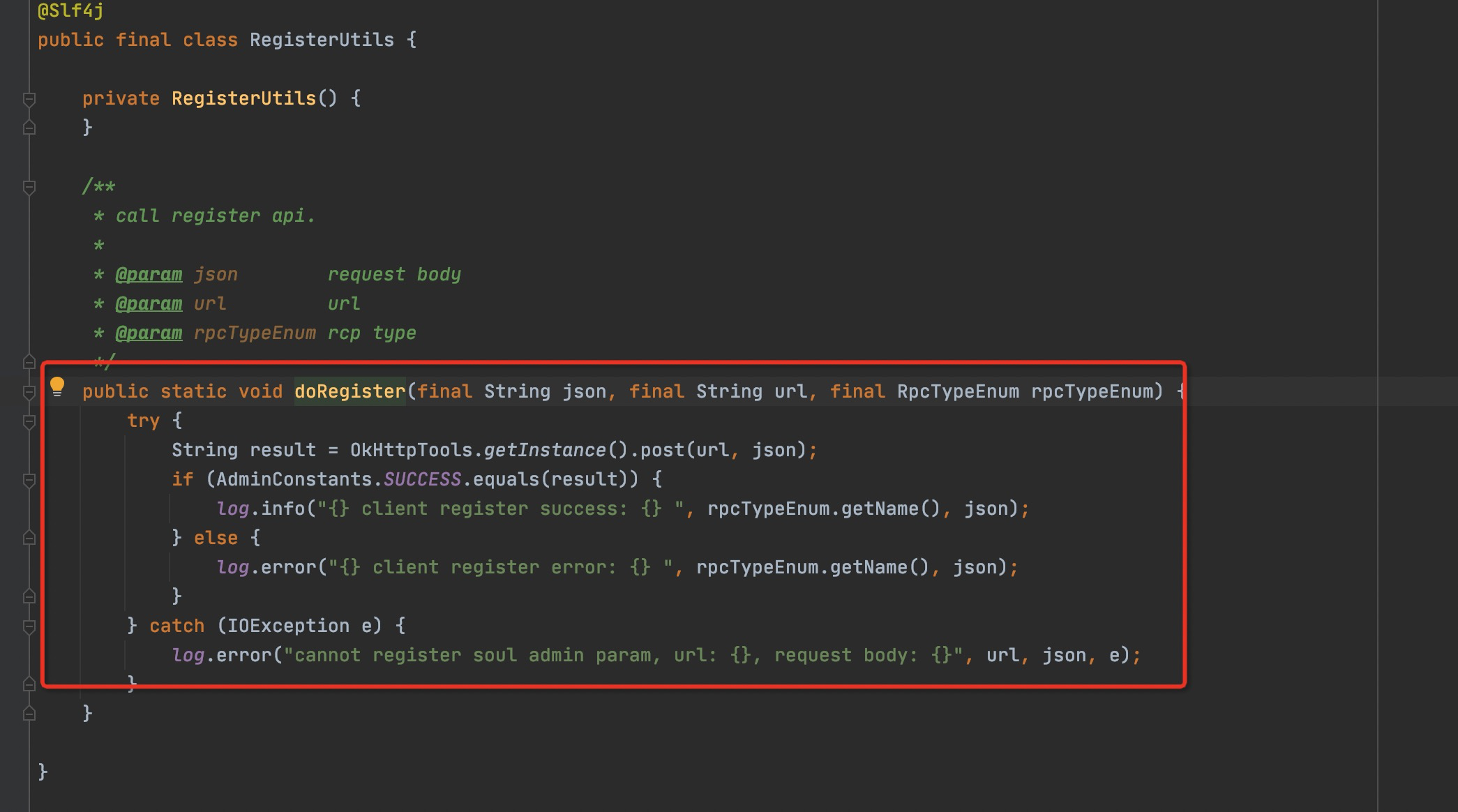Collapse the RegisterUtils constructor fold marker
The height and width of the screenshot is (812, 1458).
click(x=29, y=99)
